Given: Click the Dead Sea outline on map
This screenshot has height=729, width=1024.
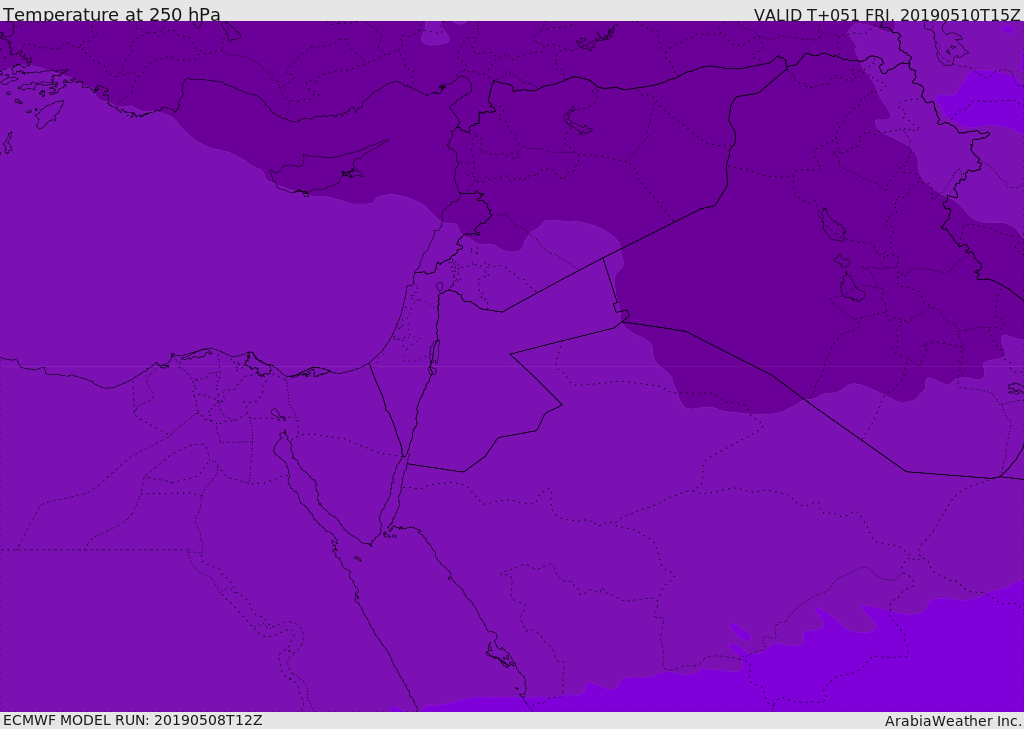Looking at the screenshot, I should [x=433, y=357].
